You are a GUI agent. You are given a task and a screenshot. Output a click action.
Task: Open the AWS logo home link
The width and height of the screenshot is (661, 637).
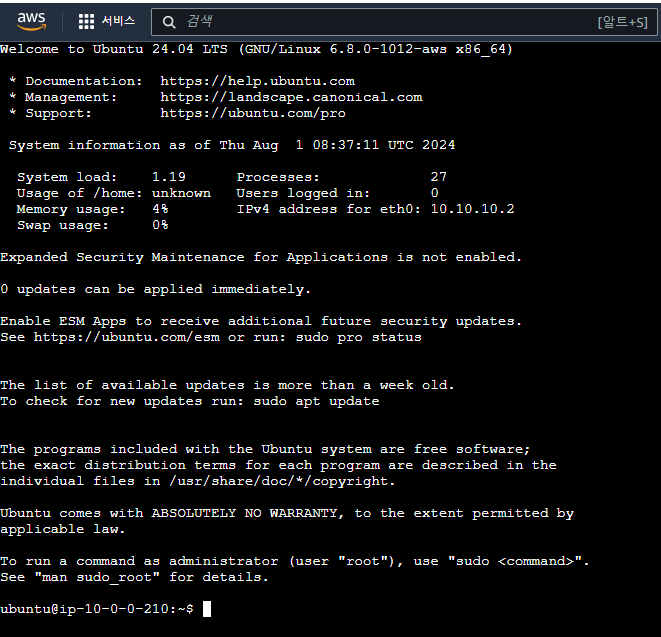pos(32,22)
